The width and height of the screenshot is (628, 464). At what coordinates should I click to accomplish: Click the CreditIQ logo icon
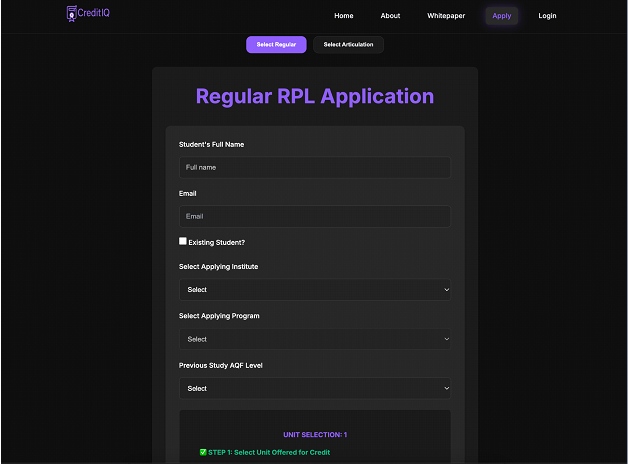coord(72,14)
